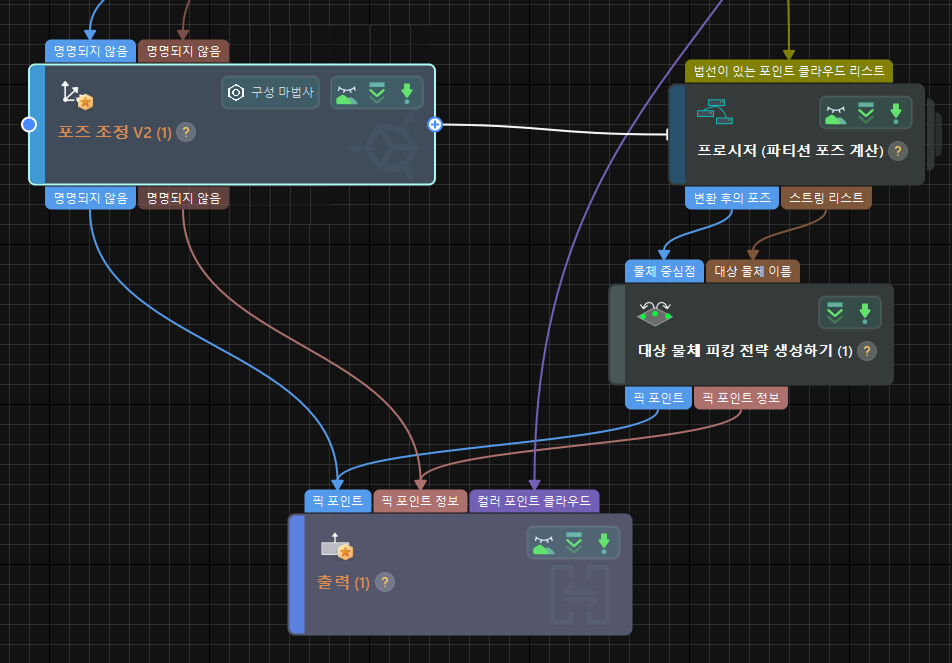Click help question mark beside 프로시저 (파티션 포즈 계산)
This screenshot has width=952, height=663.
tap(898, 151)
